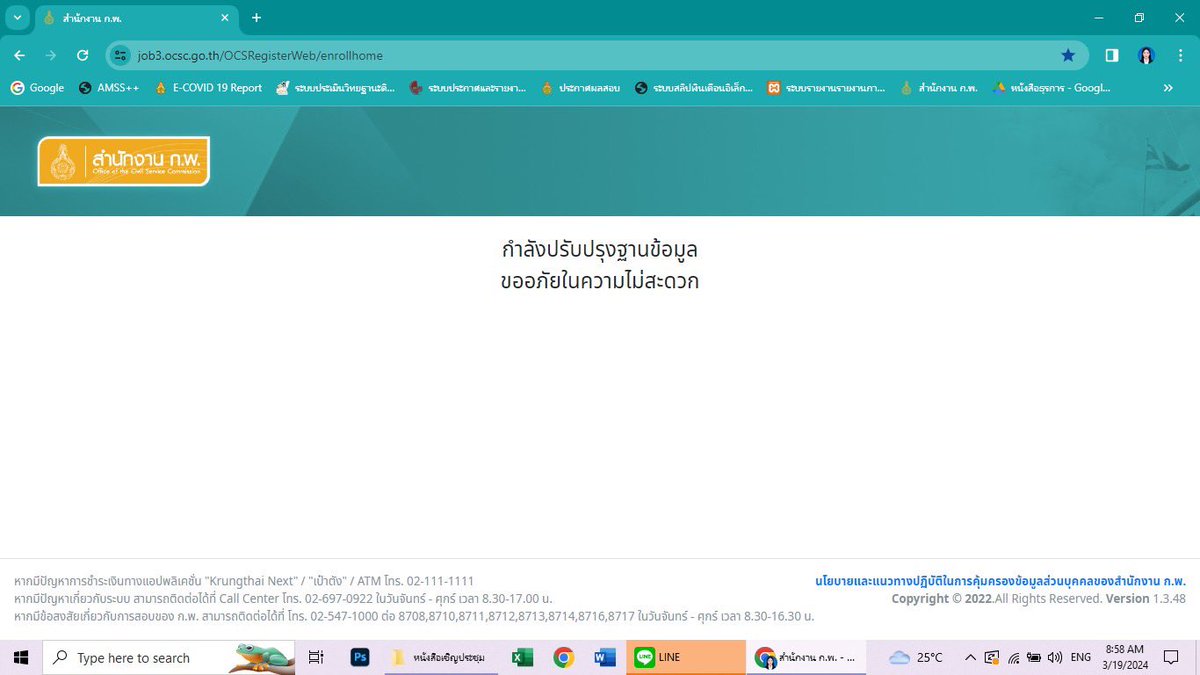1200x675 pixels.
Task: Click the E-COVID 19 Report bookmark
Action: pyautogui.click(x=211, y=88)
